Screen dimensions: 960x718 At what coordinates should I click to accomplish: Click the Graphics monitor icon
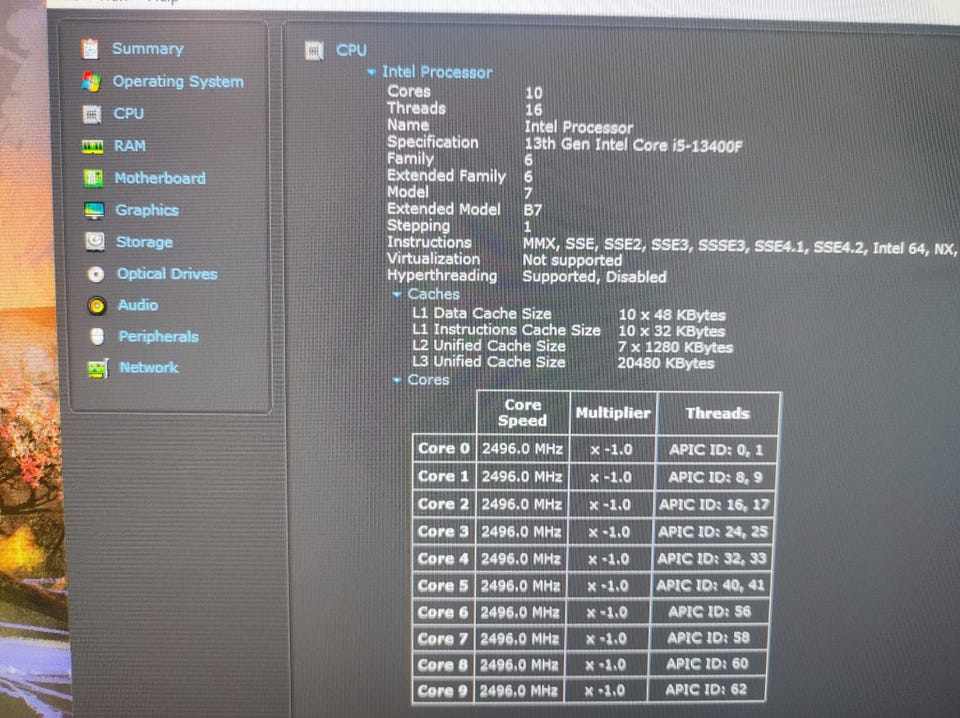[x=94, y=210]
